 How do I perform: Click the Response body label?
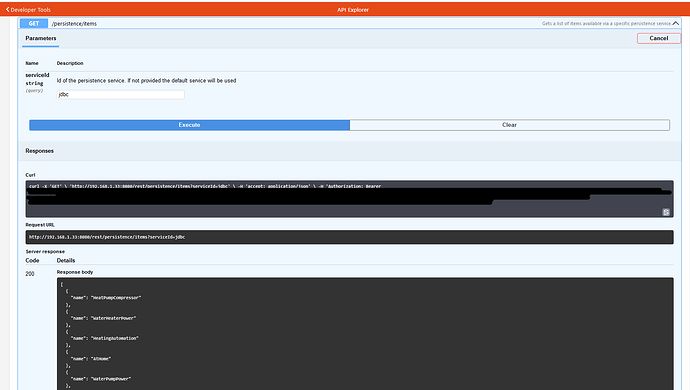click(x=75, y=272)
